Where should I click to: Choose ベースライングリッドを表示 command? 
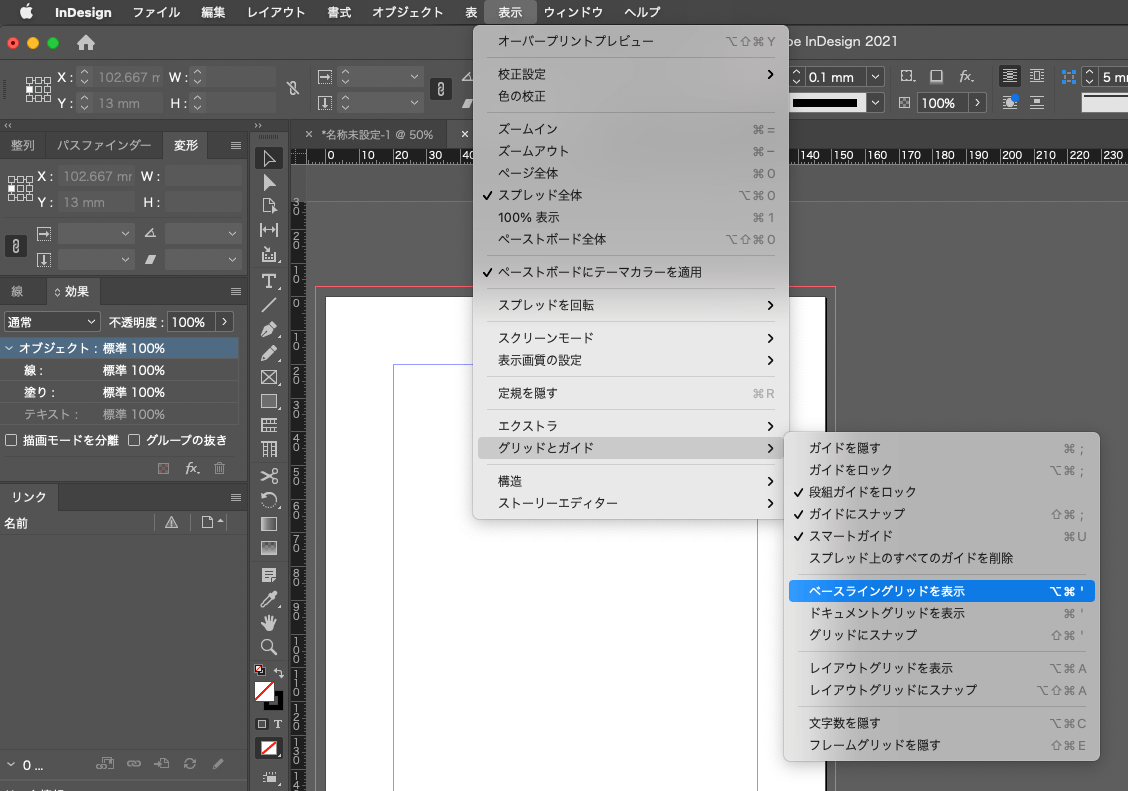[888, 591]
